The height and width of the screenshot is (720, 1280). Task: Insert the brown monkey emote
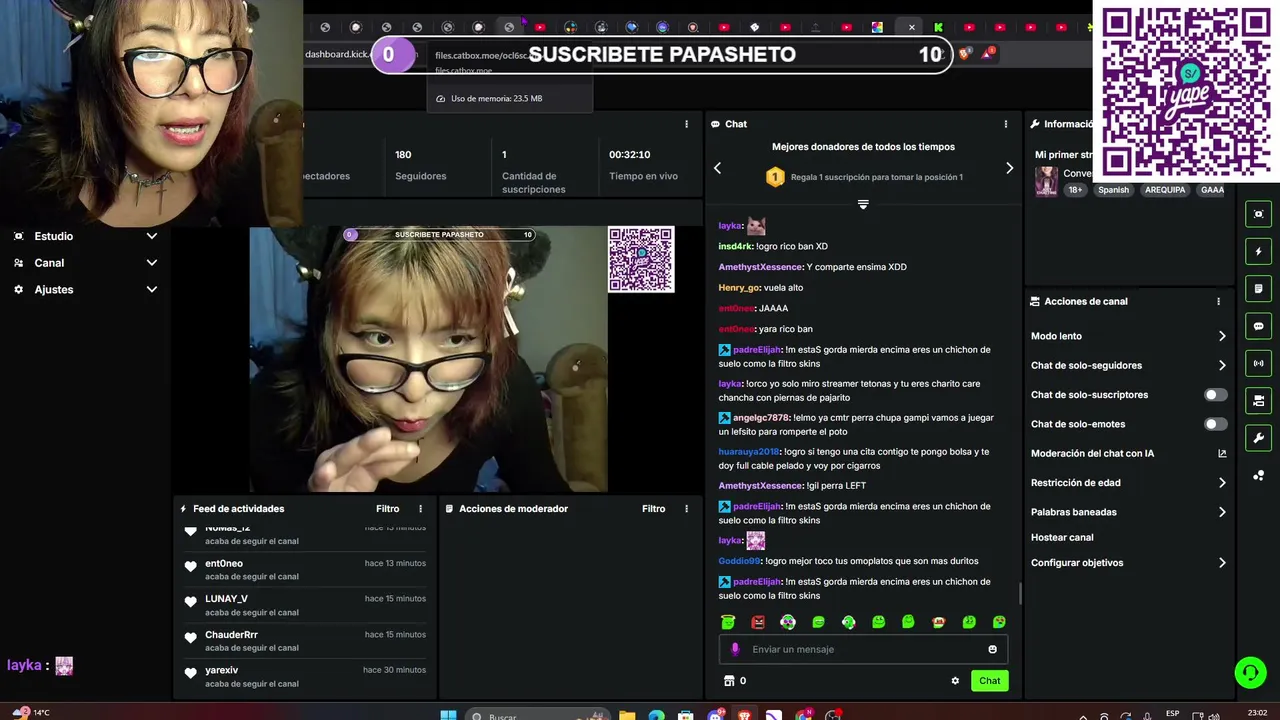938,622
